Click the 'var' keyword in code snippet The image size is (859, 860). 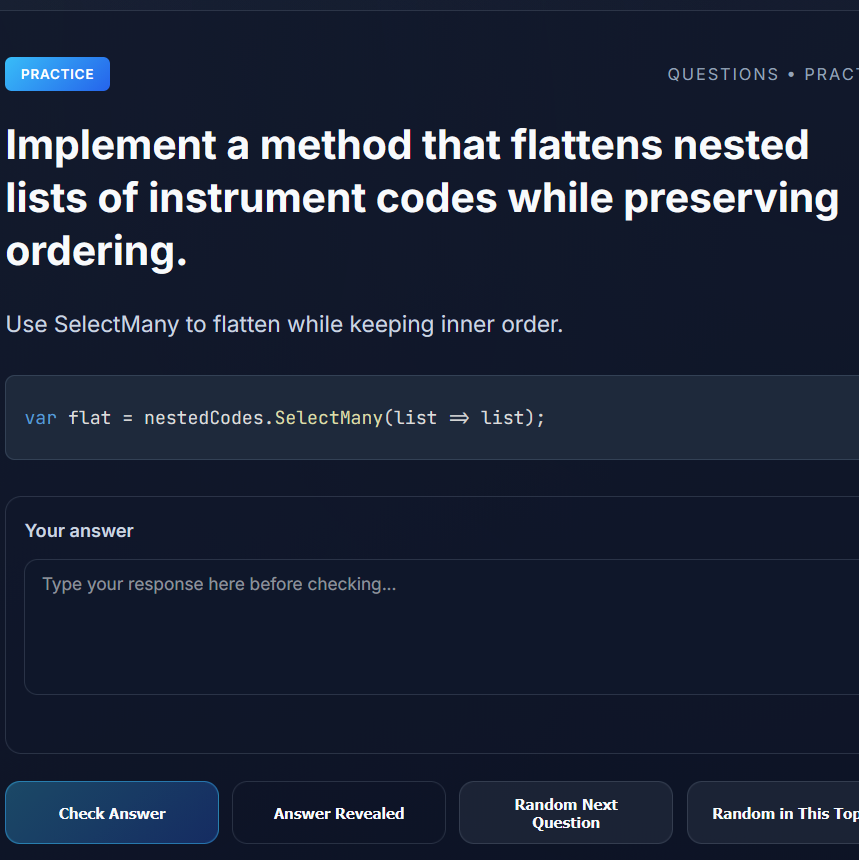[41, 417]
